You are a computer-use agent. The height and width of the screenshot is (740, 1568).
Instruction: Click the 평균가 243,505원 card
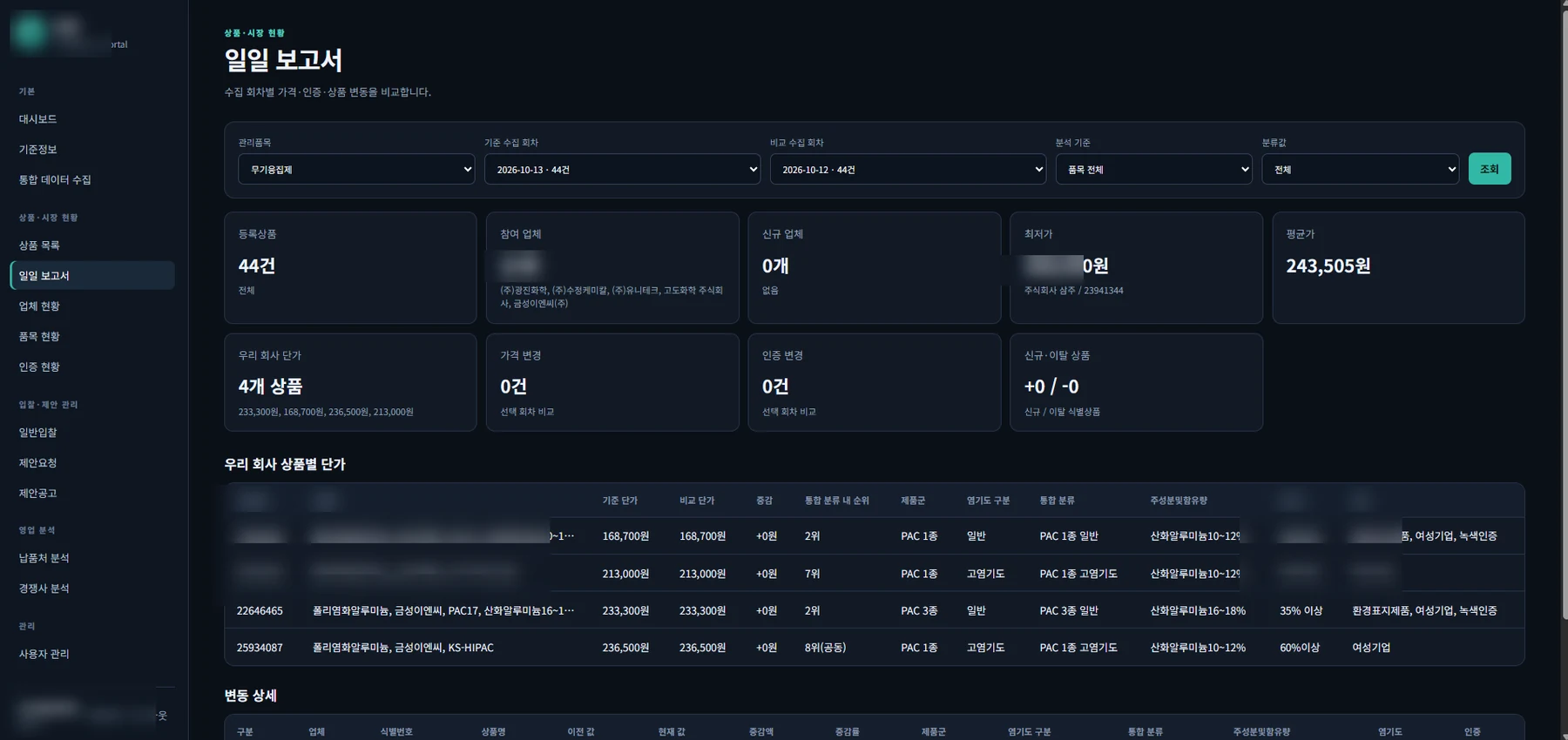(x=1398, y=268)
